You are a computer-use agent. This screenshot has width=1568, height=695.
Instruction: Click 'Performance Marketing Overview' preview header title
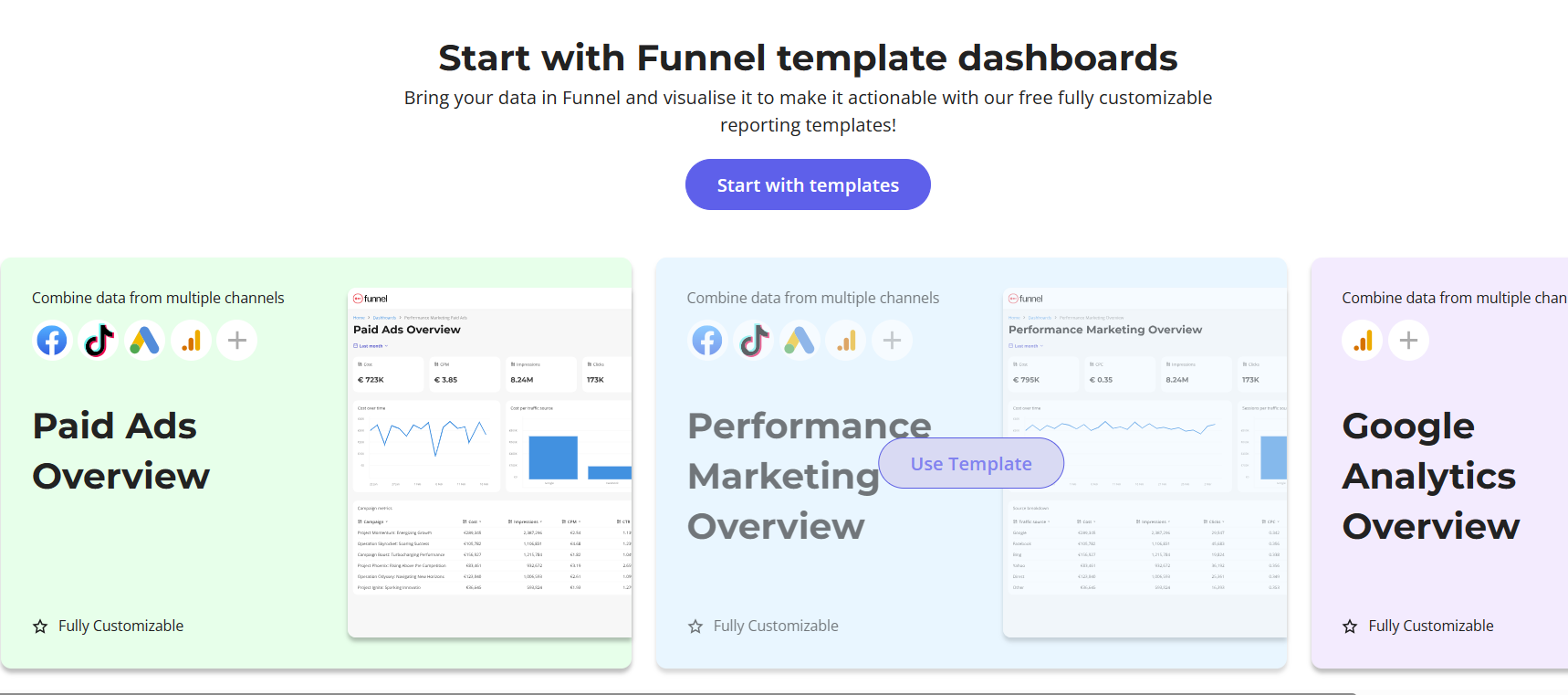click(1105, 330)
